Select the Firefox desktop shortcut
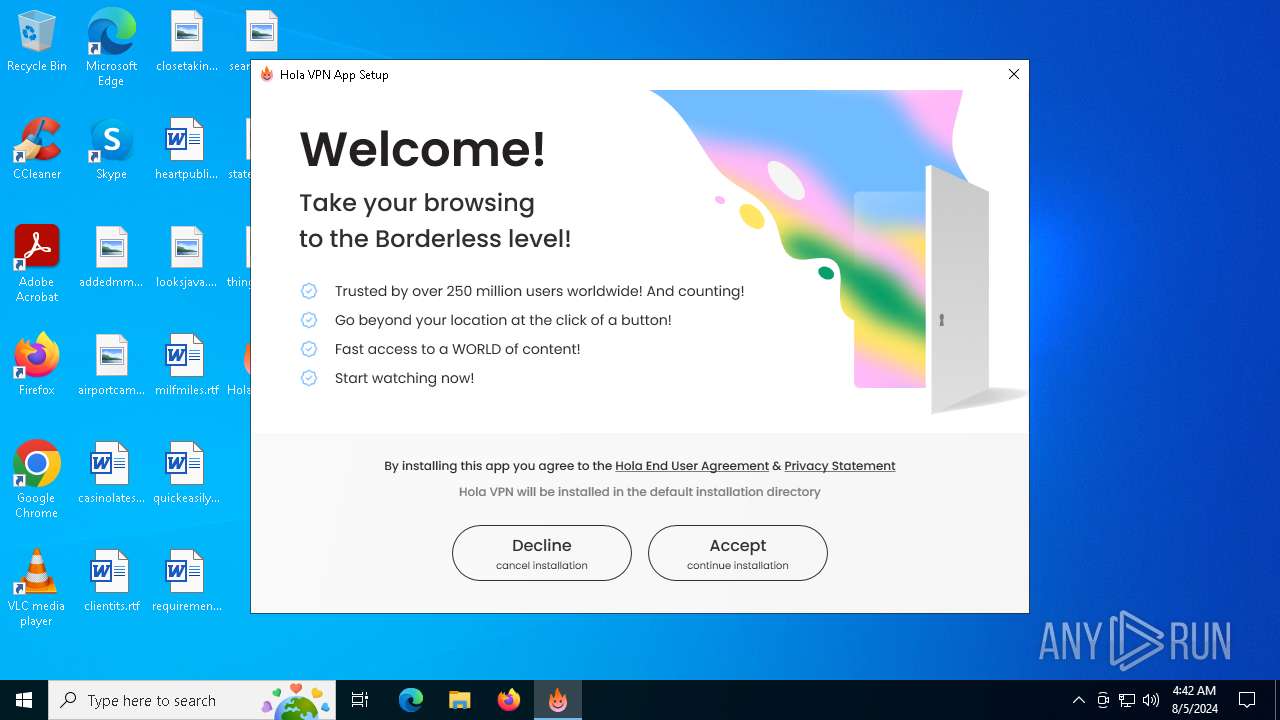The width and height of the screenshot is (1280, 720). click(37, 365)
